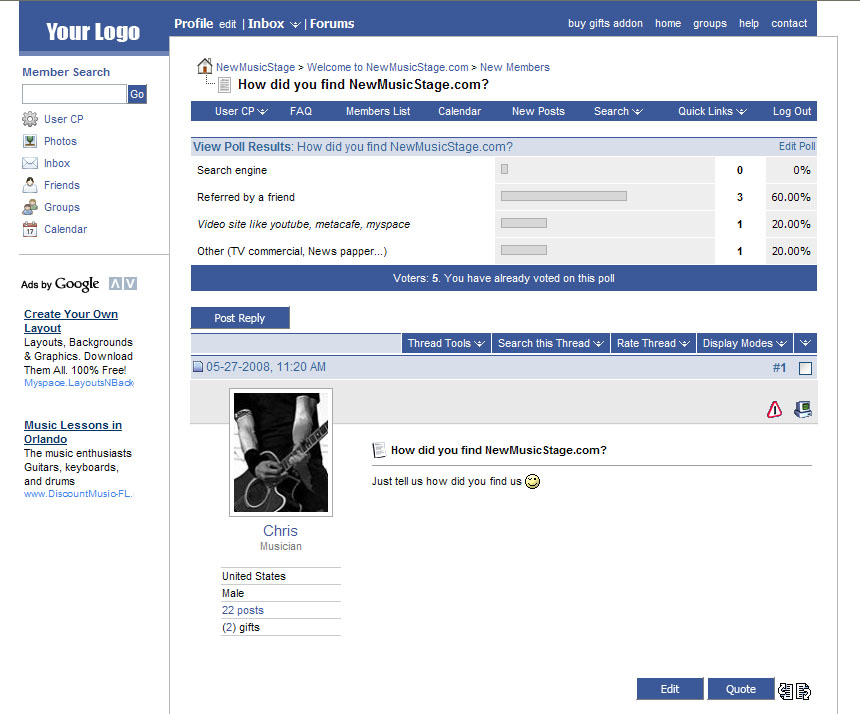
Task: Click the profile edit link in header
Action: 228,24
